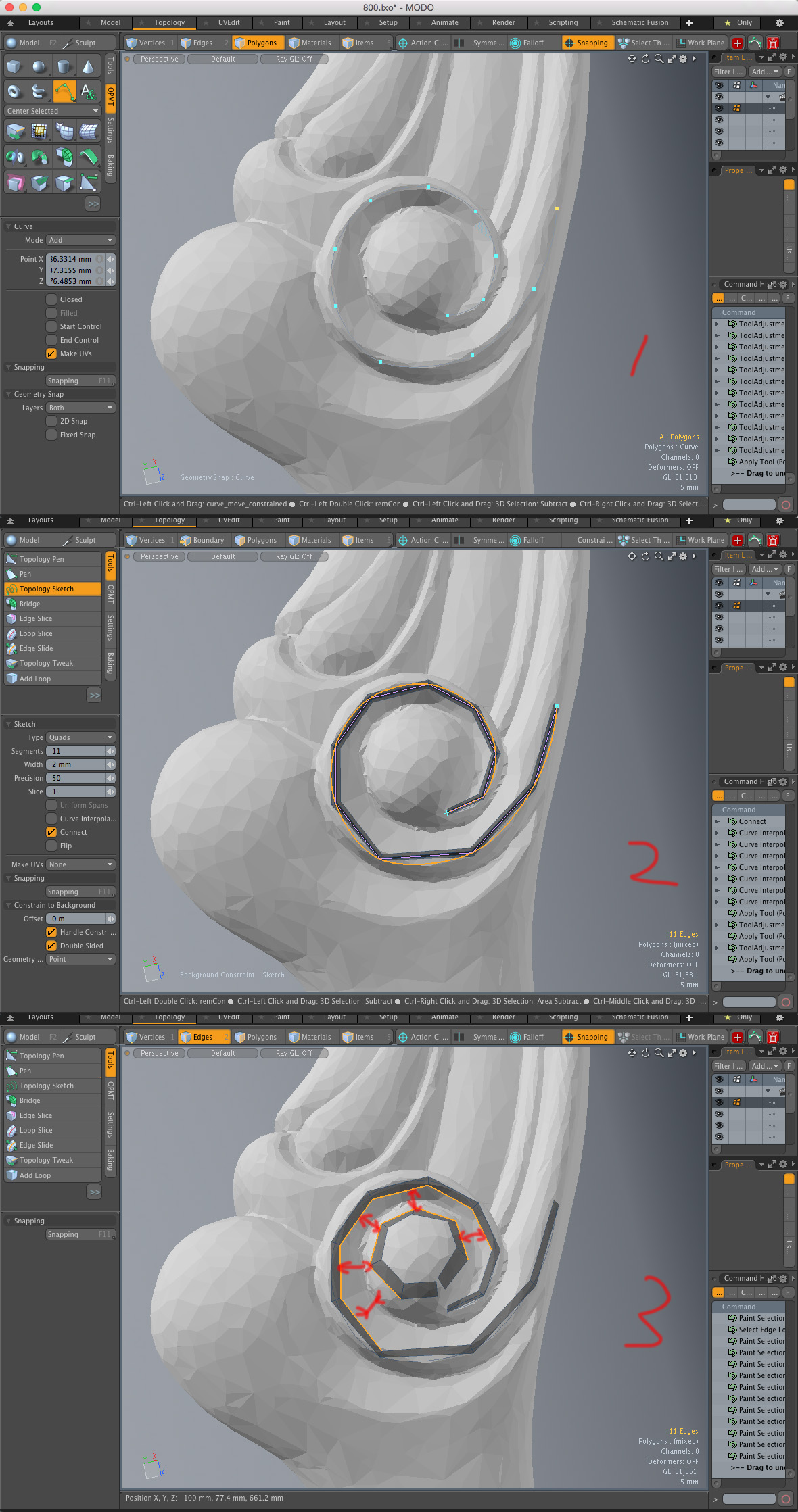Click the box with green arrow extrude icon
The image size is (798, 1512).
(x=15, y=131)
